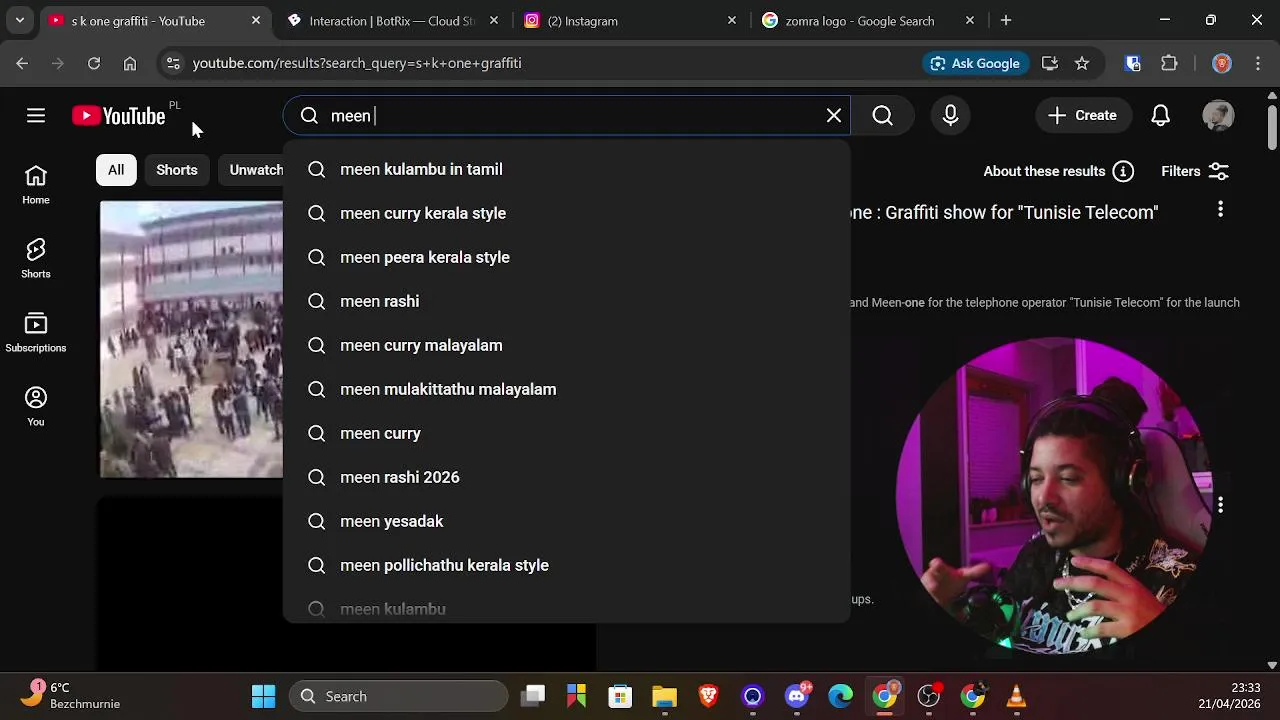Open the Extensions puzzle icon
This screenshot has height=720, width=1280.
pos(1169,63)
